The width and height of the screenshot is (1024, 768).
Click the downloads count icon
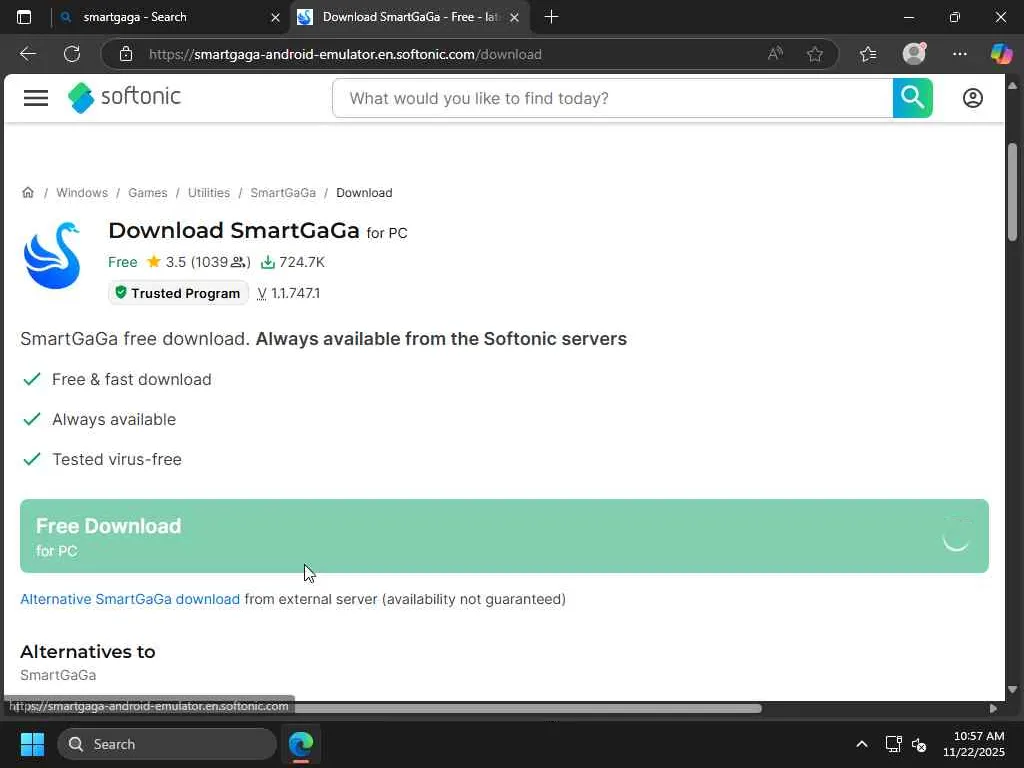pos(268,263)
